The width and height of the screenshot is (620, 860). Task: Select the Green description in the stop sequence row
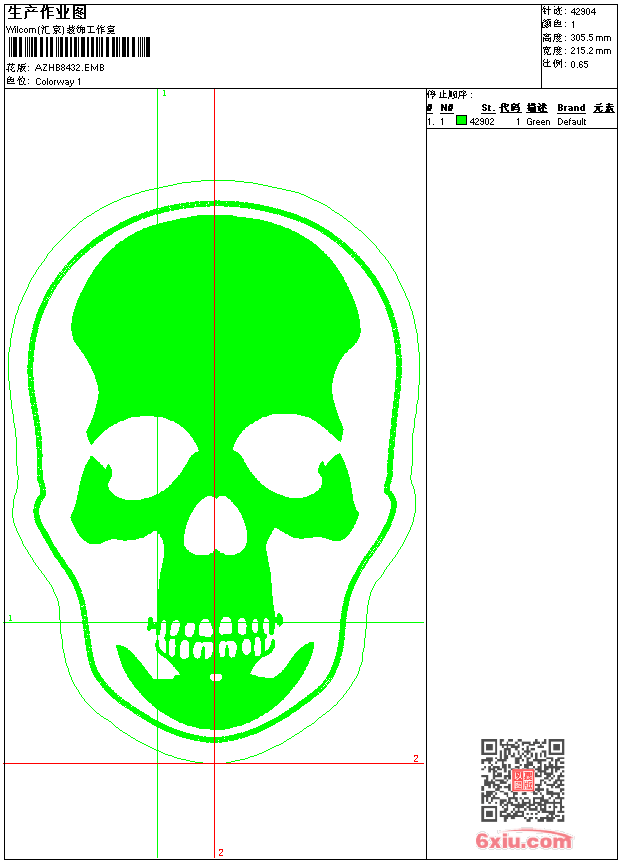pyautogui.click(x=538, y=122)
